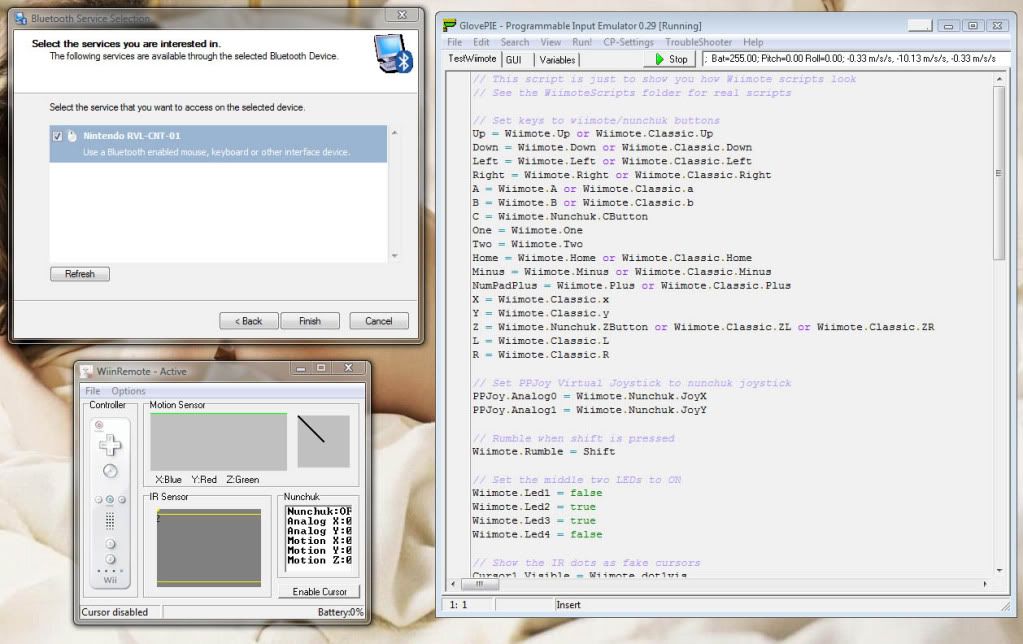Screen dimensions: 1023x644
Task: Click the line 'PPJoy.Analog0 = Wiimote.Nunchuk.JoyX'
Action: click(x=590, y=396)
